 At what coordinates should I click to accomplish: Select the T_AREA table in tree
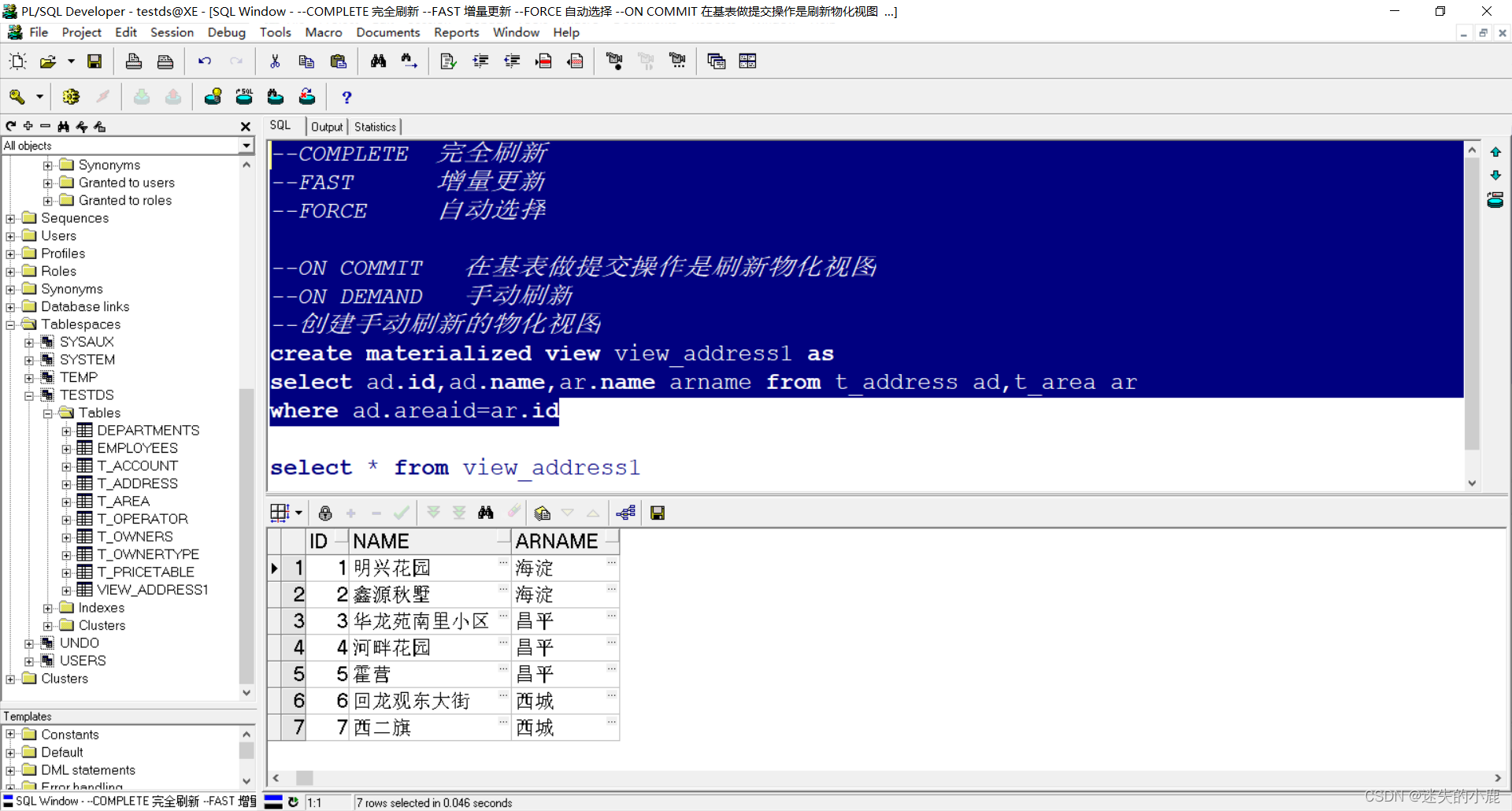coord(123,502)
